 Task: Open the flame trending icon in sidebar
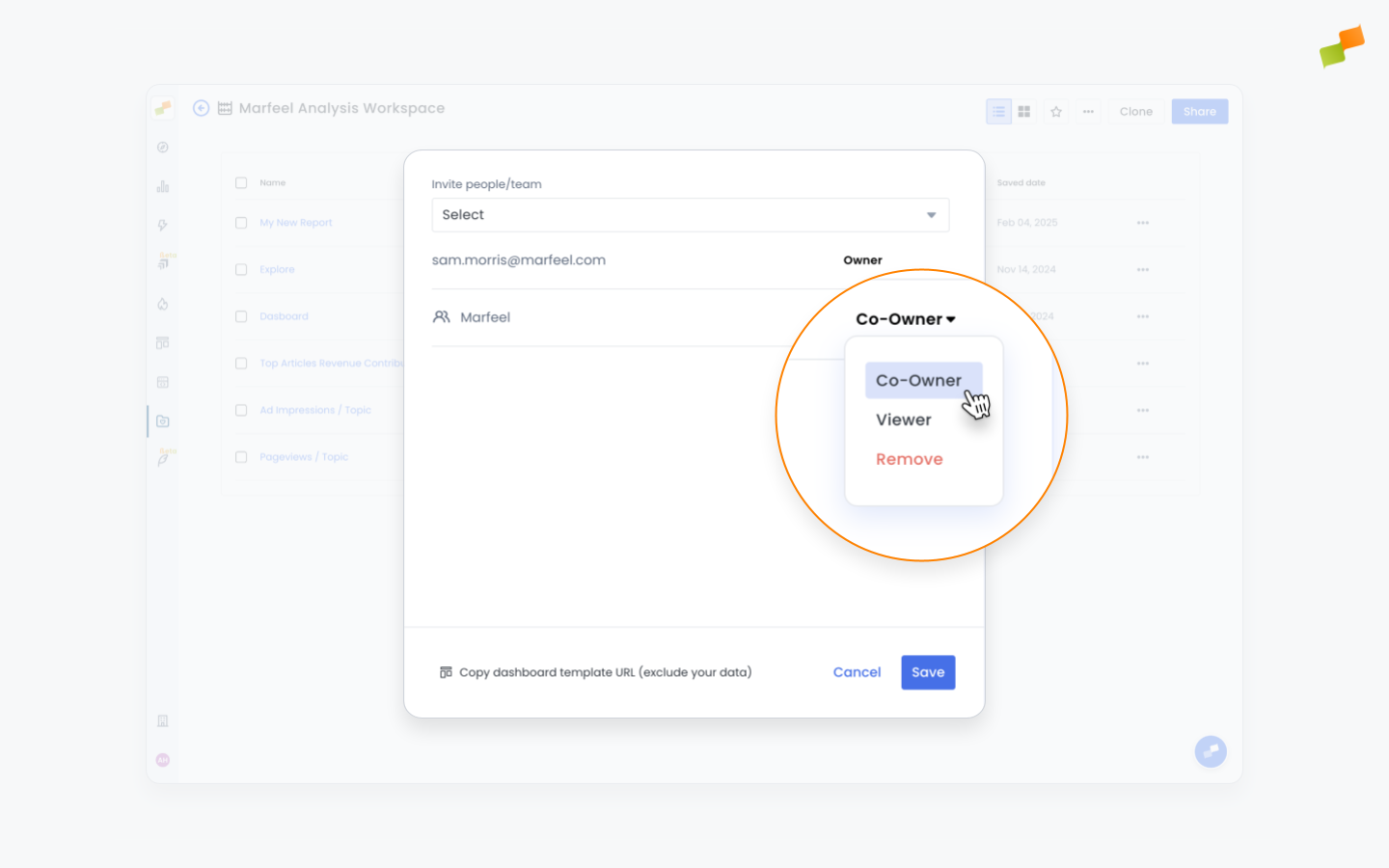coord(163,304)
